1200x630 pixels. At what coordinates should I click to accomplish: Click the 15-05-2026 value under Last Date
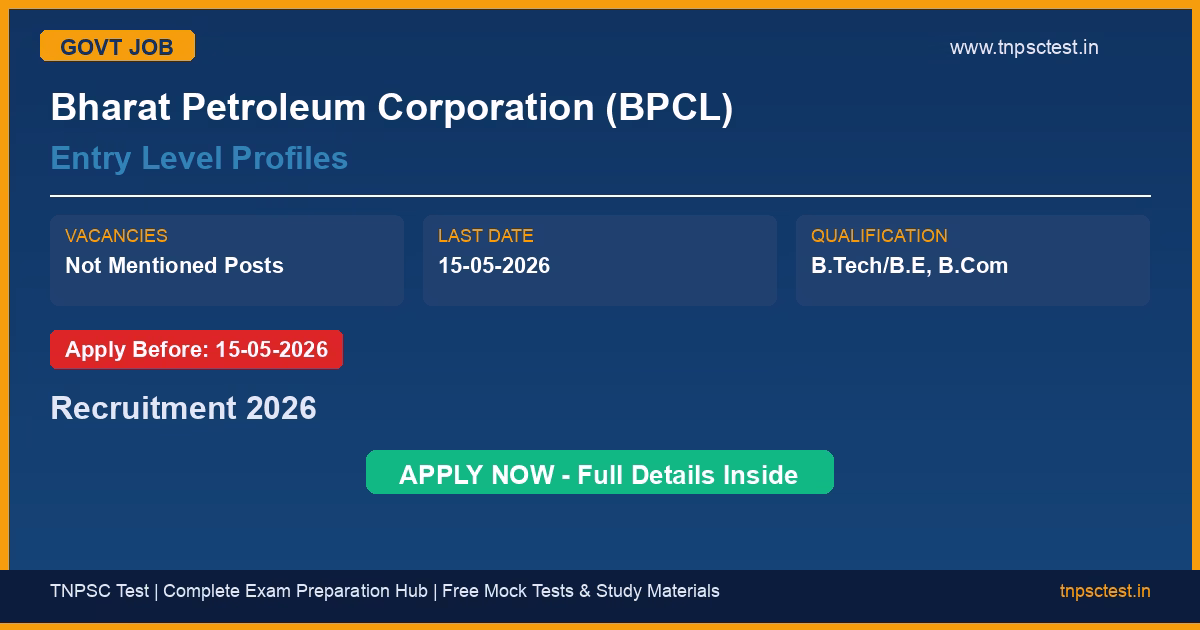[x=494, y=266]
